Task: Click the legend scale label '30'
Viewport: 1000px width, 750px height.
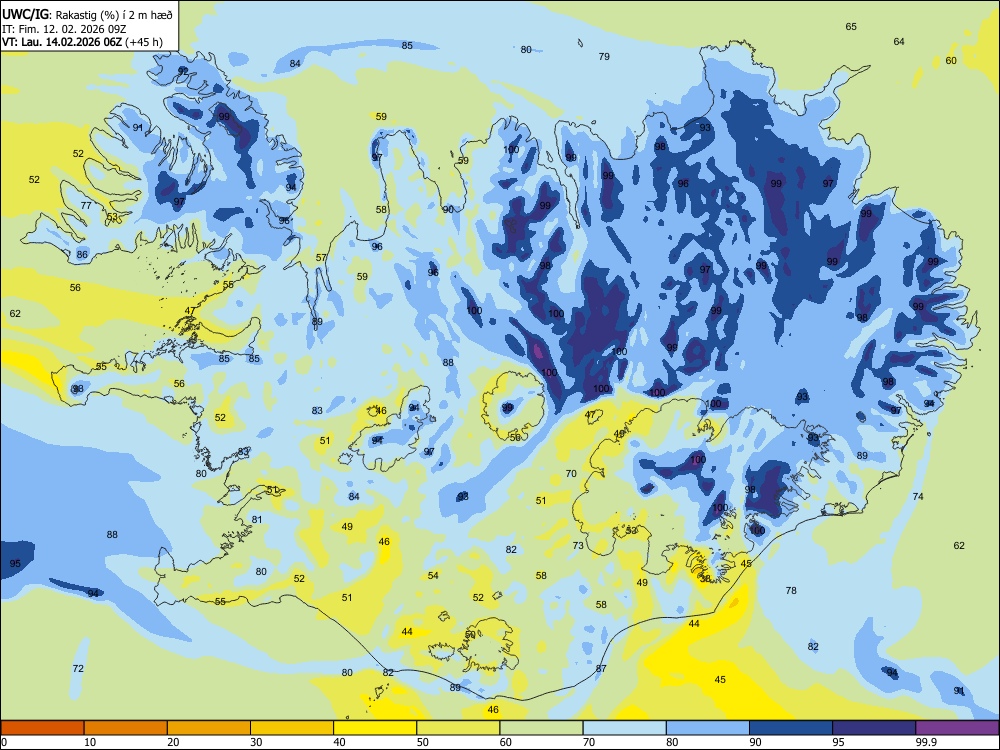Action: click(256, 742)
